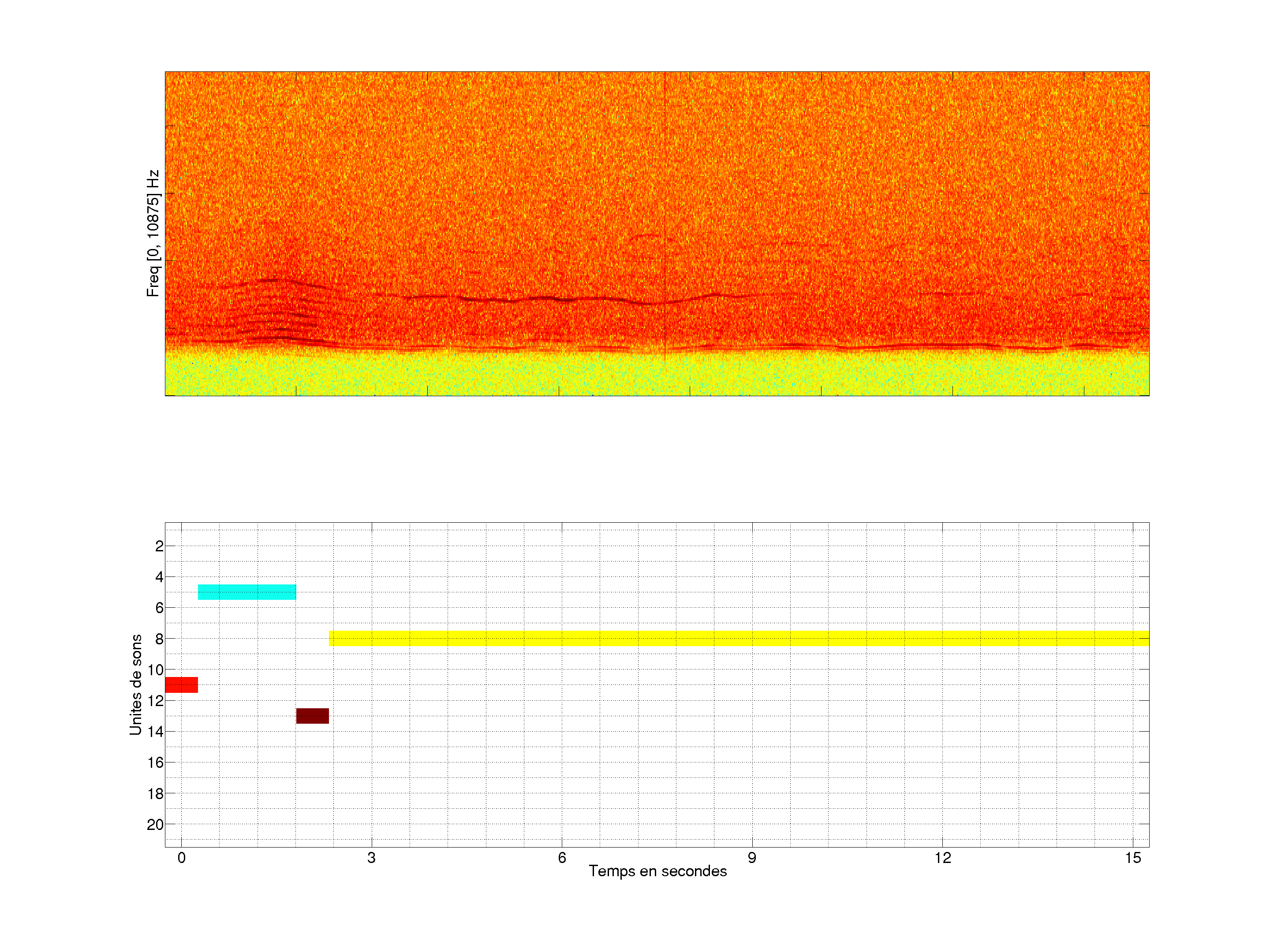Click the y-axis tick label 8
Screen dimensions: 1270x952
[159, 639]
